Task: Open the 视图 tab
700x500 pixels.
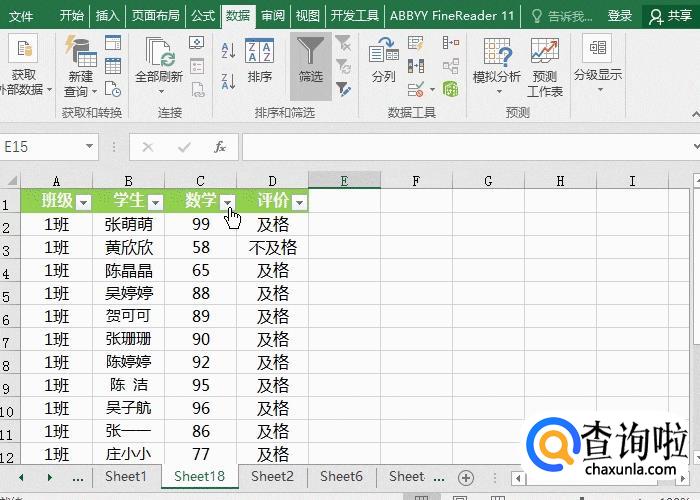Action: [x=308, y=16]
